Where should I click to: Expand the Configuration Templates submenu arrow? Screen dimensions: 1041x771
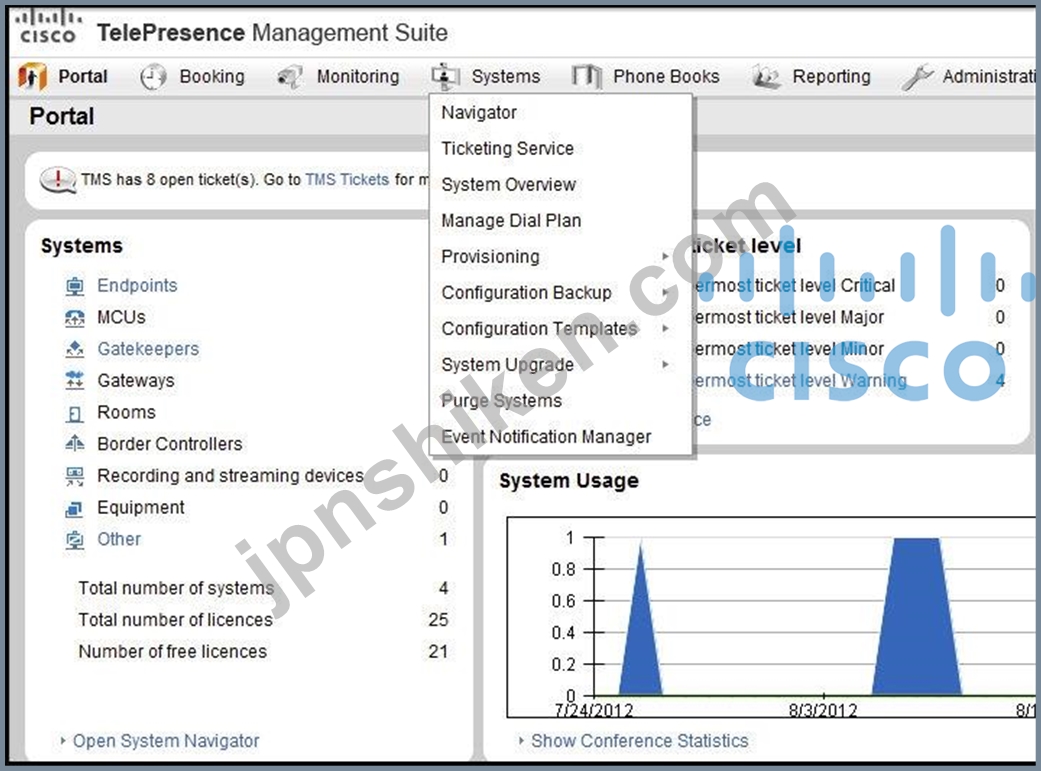(665, 328)
